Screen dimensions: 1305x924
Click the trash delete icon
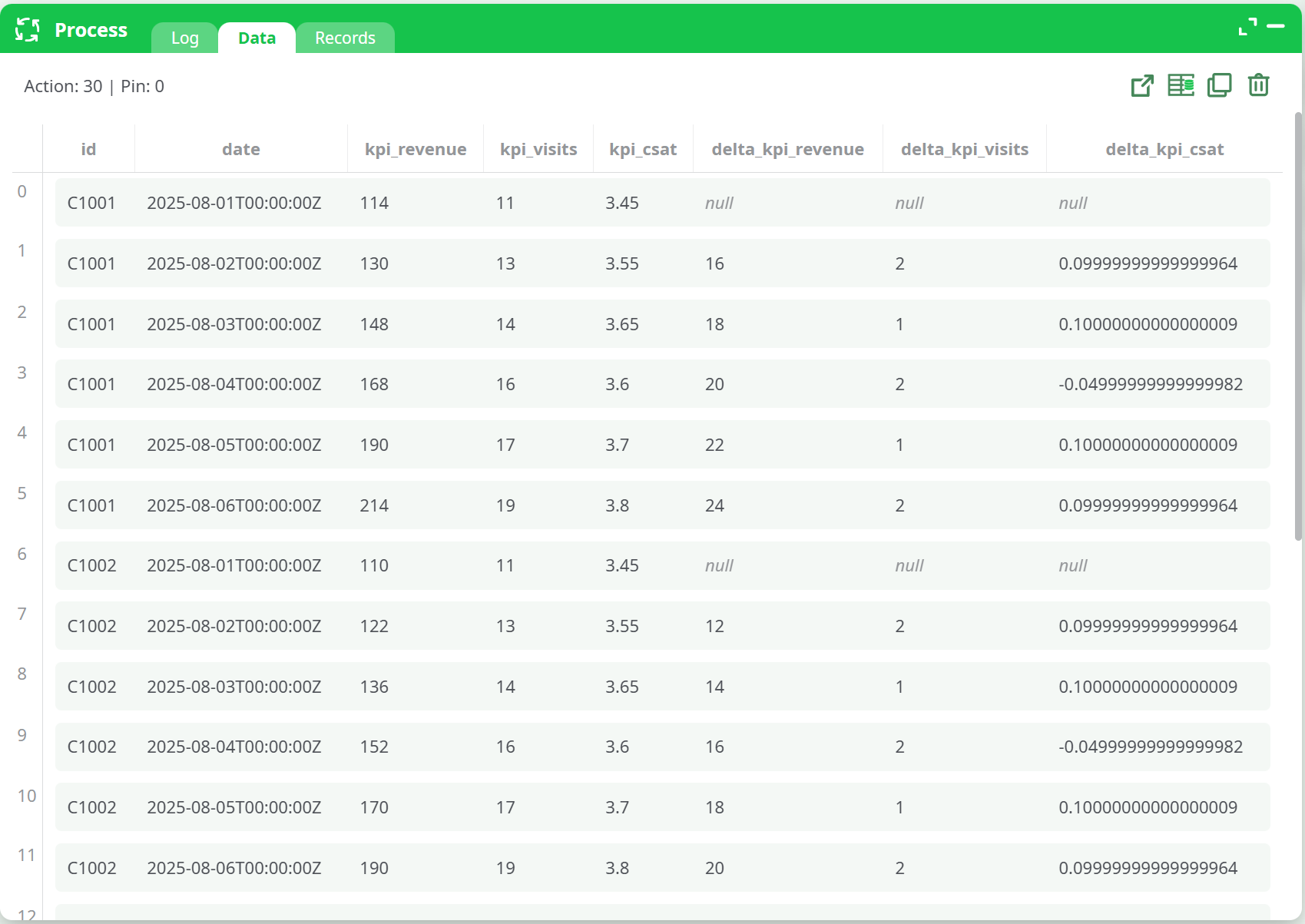click(x=1258, y=85)
